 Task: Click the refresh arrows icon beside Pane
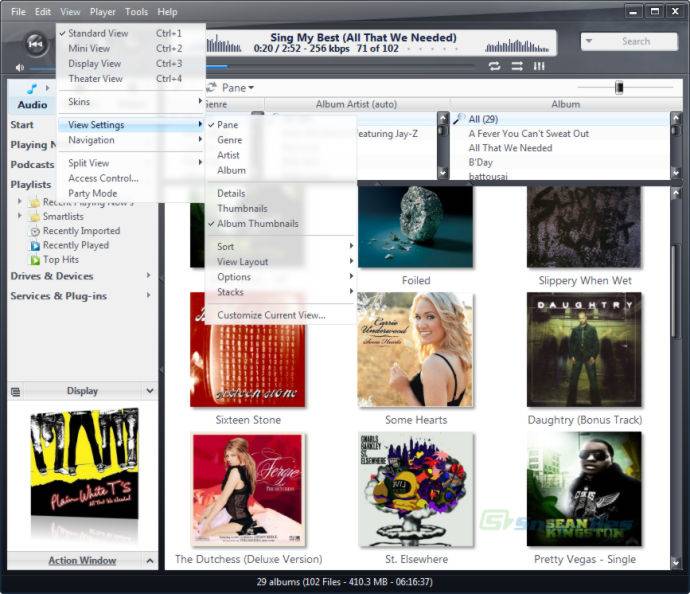tap(211, 88)
